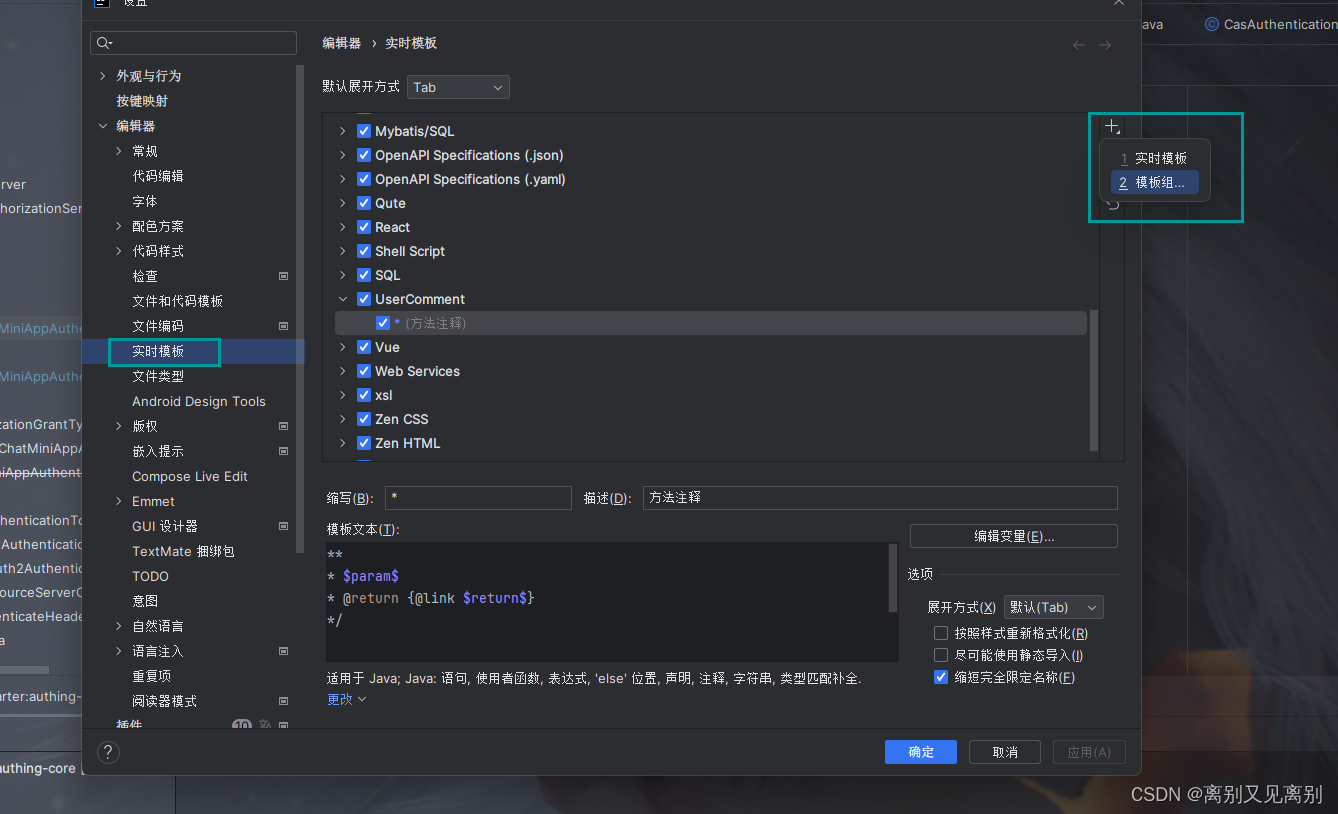This screenshot has width=1338, height=814.
Task: Enable 按照样式重新格式化 option
Action: (940, 632)
